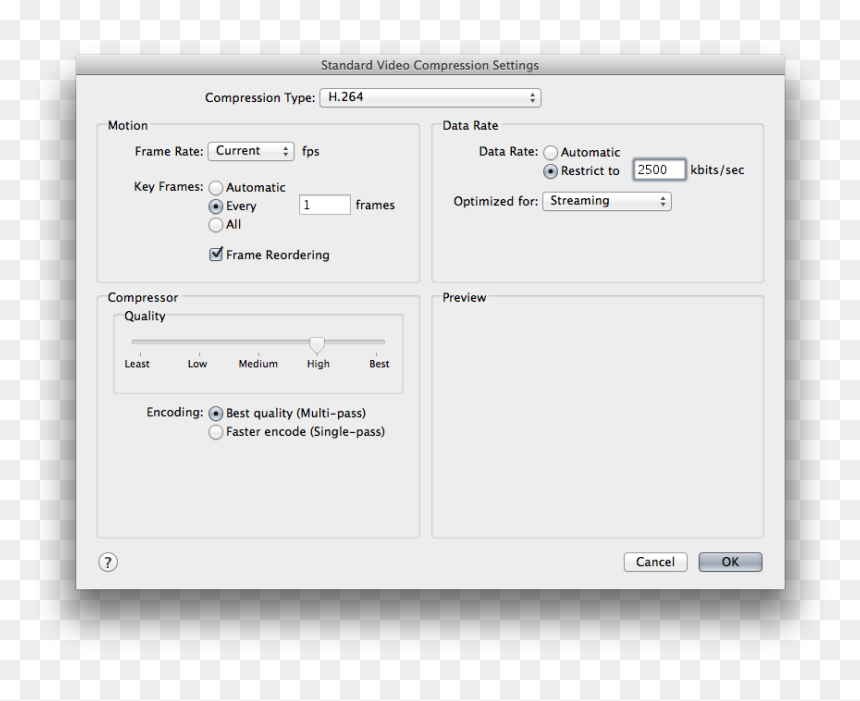Image resolution: width=860 pixels, height=701 pixels.
Task: Open the Frame Rate Current dropdown
Action: point(251,151)
